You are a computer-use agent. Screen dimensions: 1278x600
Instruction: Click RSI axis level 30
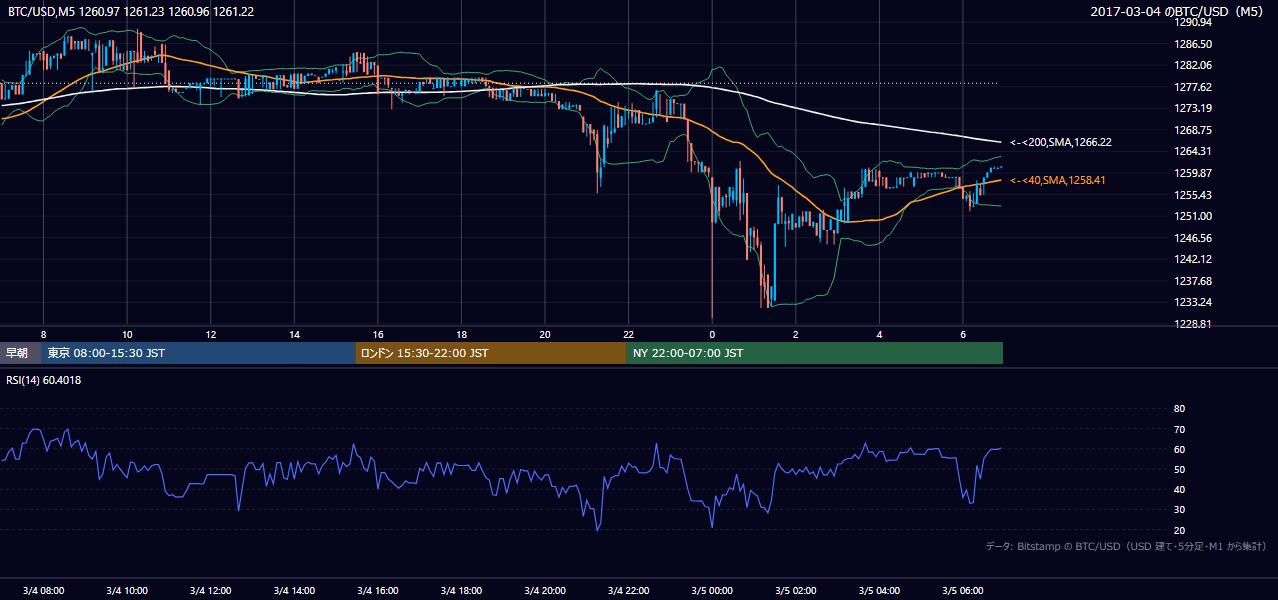[1179, 510]
